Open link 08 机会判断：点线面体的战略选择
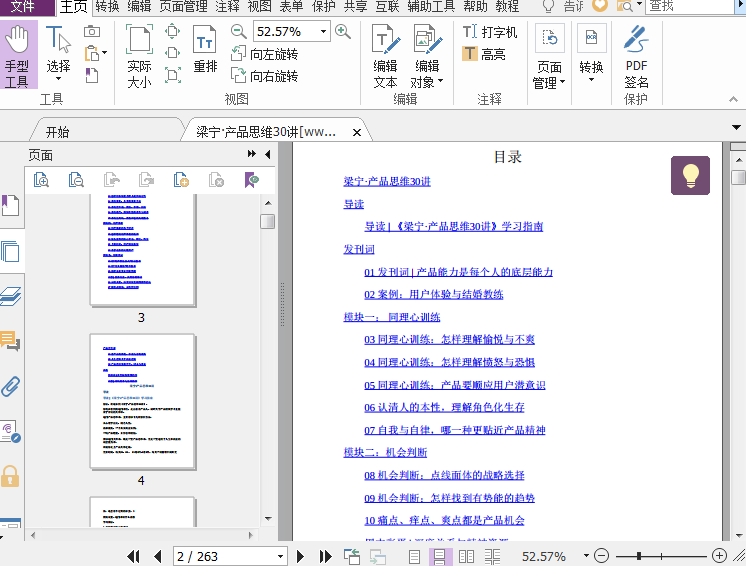Screen dimensions: 746x566 click(444, 475)
